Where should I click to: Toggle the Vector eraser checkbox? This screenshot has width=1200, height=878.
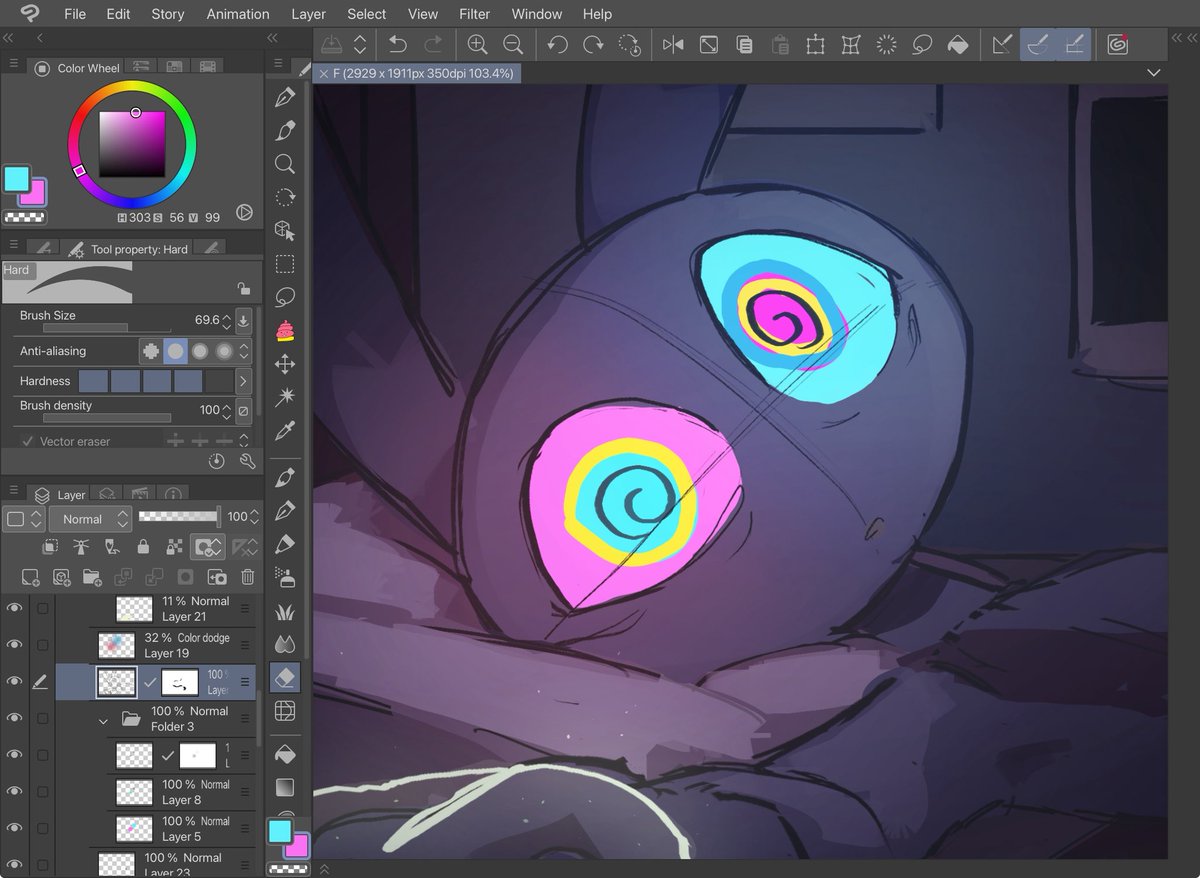[27, 441]
